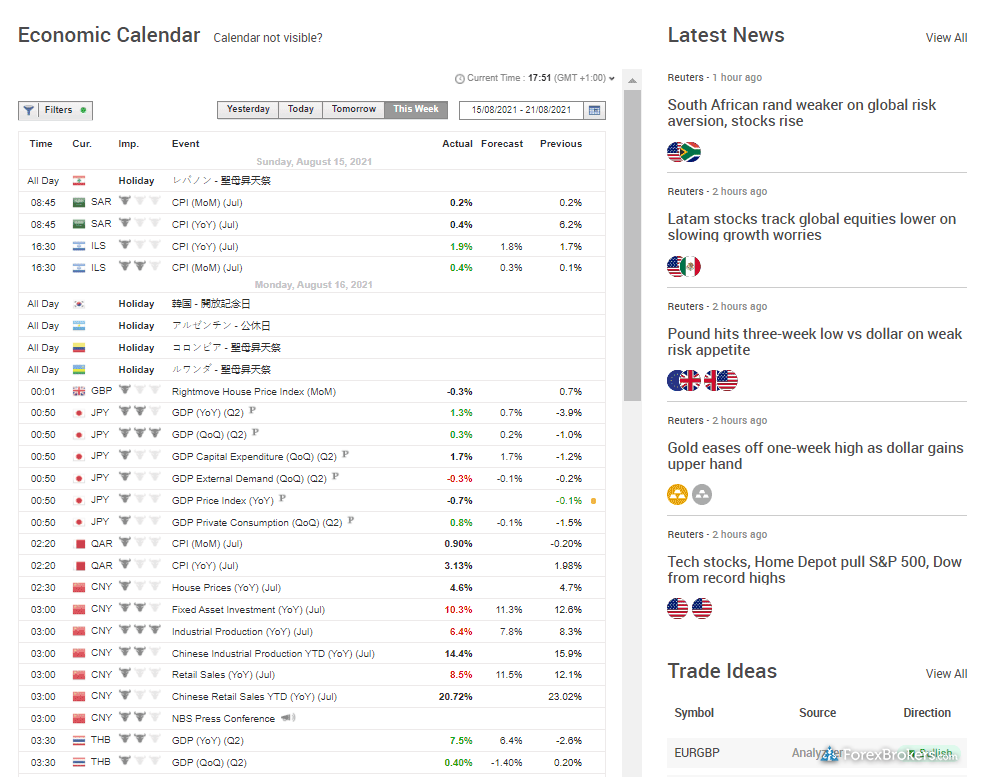The width and height of the screenshot is (983, 777).
Task: Click the gold coin icon under Gold news
Action: (678, 495)
